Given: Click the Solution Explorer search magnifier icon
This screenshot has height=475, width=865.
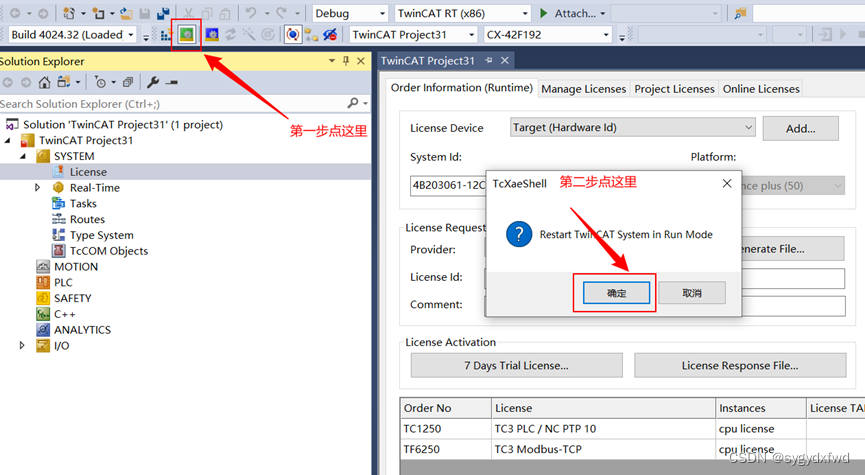Looking at the screenshot, I should 353,103.
